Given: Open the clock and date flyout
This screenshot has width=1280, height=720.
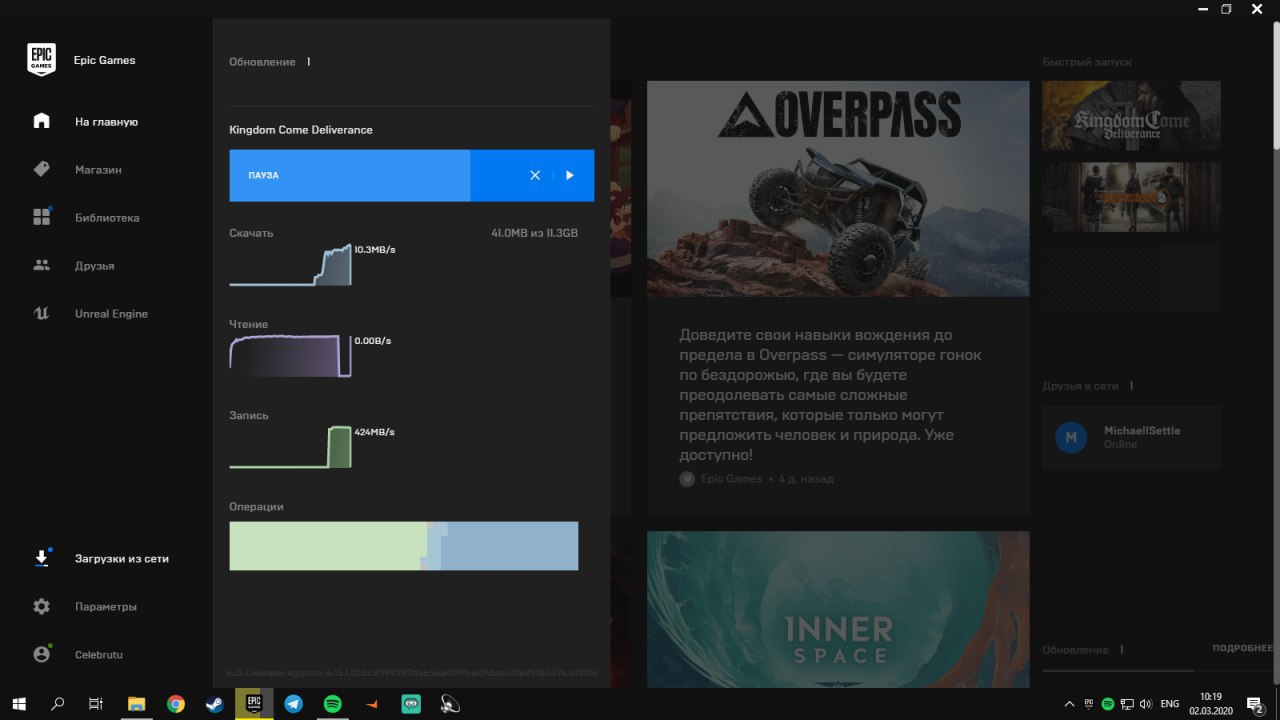Looking at the screenshot, I should click(x=1211, y=704).
